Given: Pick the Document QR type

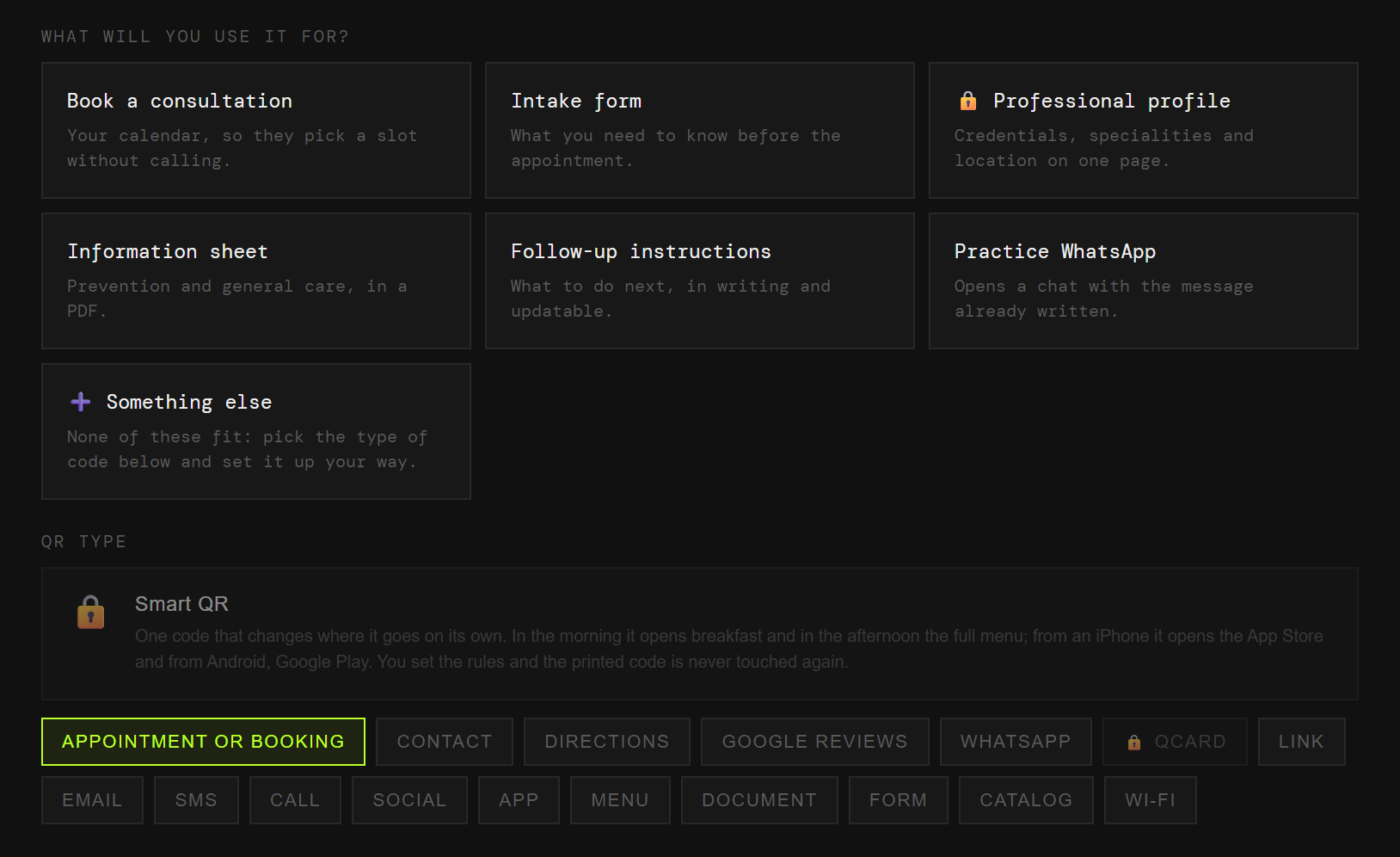Looking at the screenshot, I should tap(759, 800).
